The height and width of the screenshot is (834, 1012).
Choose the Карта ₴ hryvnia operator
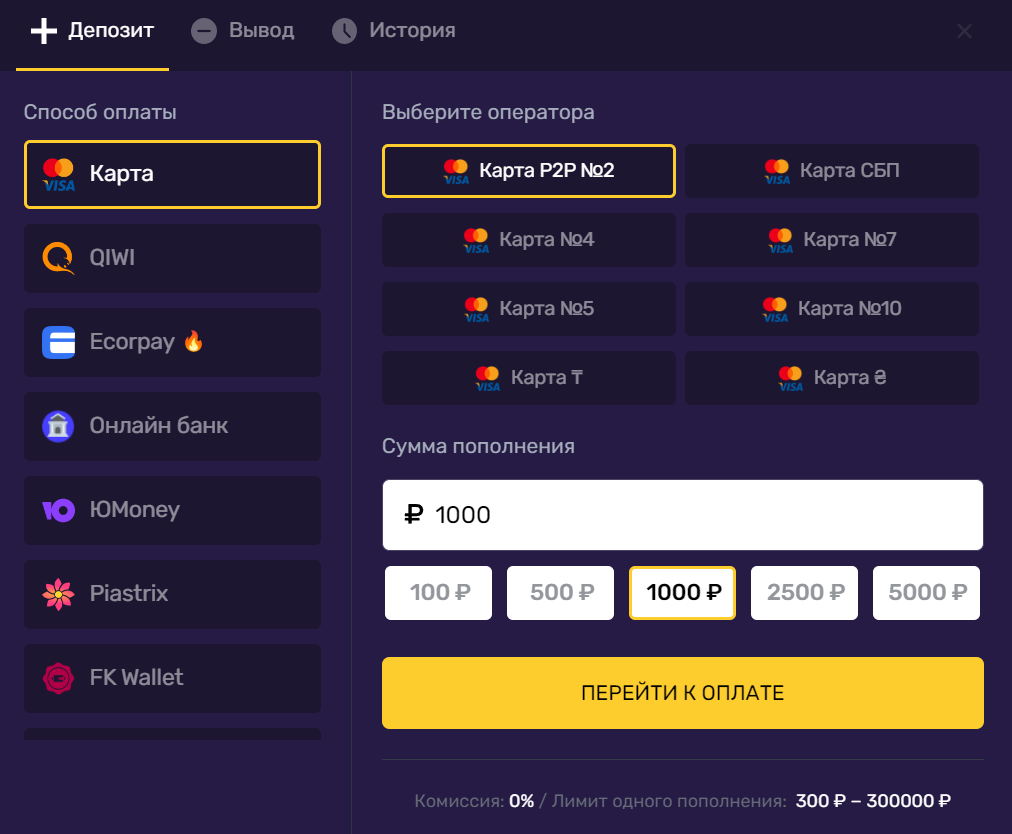click(x=831, y=378)
